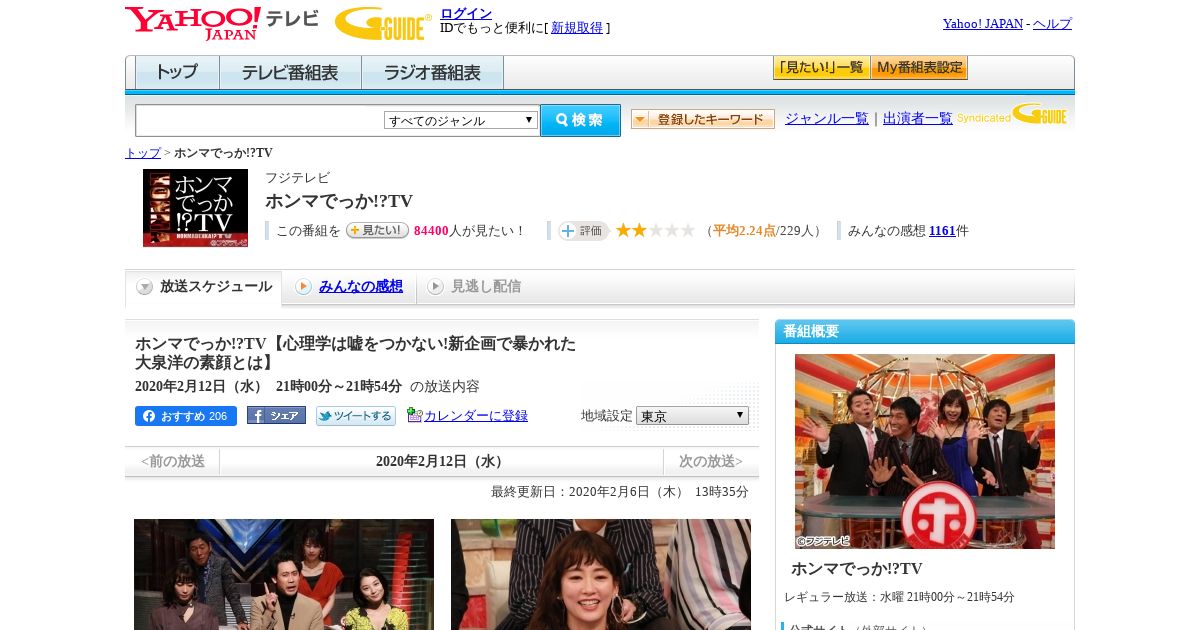
Task: Open the left broadcast scene photo
Action: [284, 574]
